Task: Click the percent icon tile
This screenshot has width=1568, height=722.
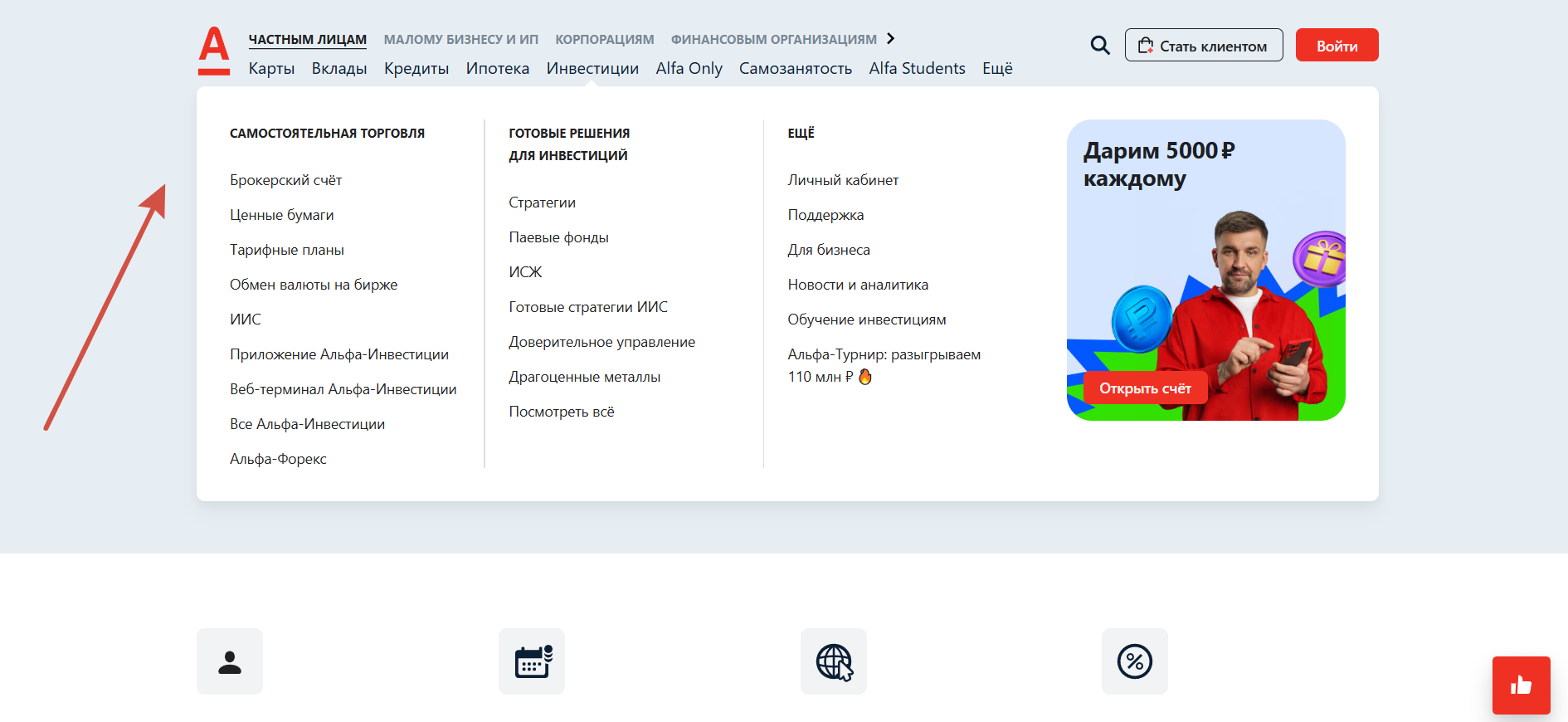Action: click(x=1135, y=661)
